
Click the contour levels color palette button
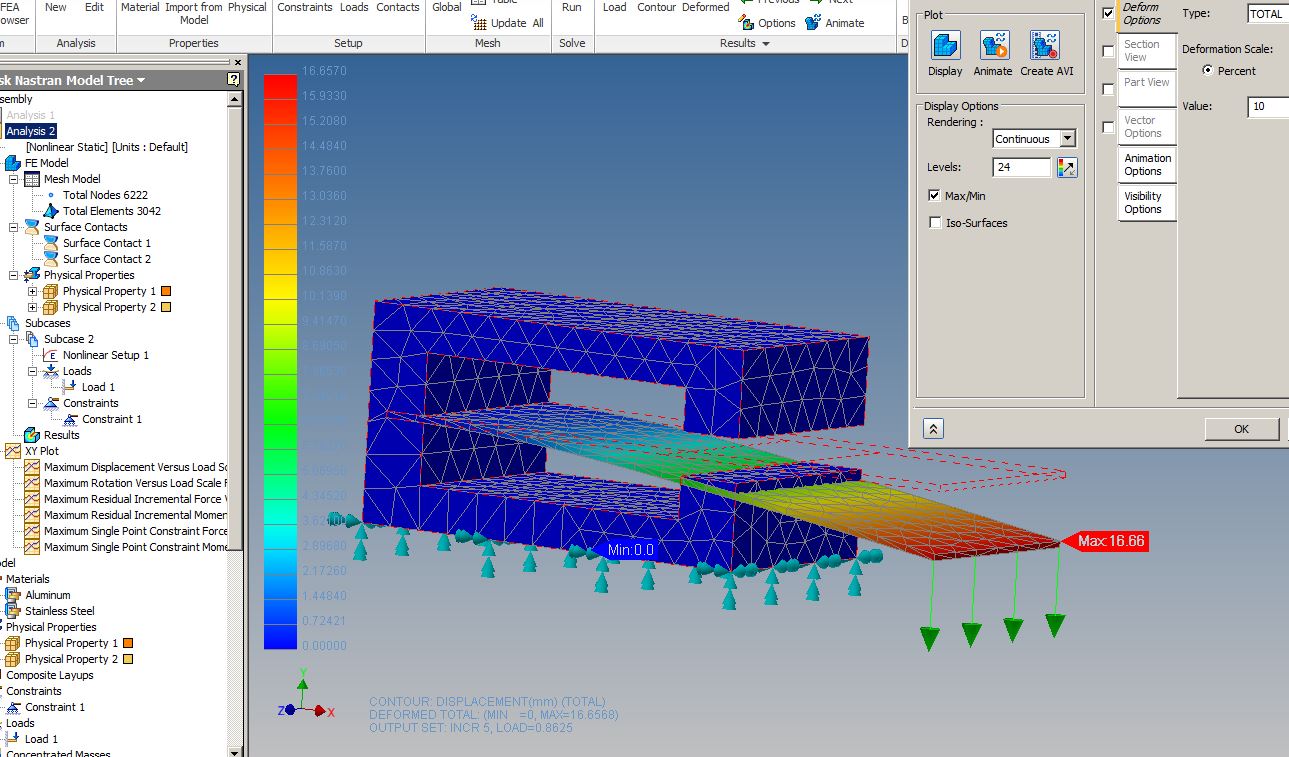click(x=1067, y=167)
